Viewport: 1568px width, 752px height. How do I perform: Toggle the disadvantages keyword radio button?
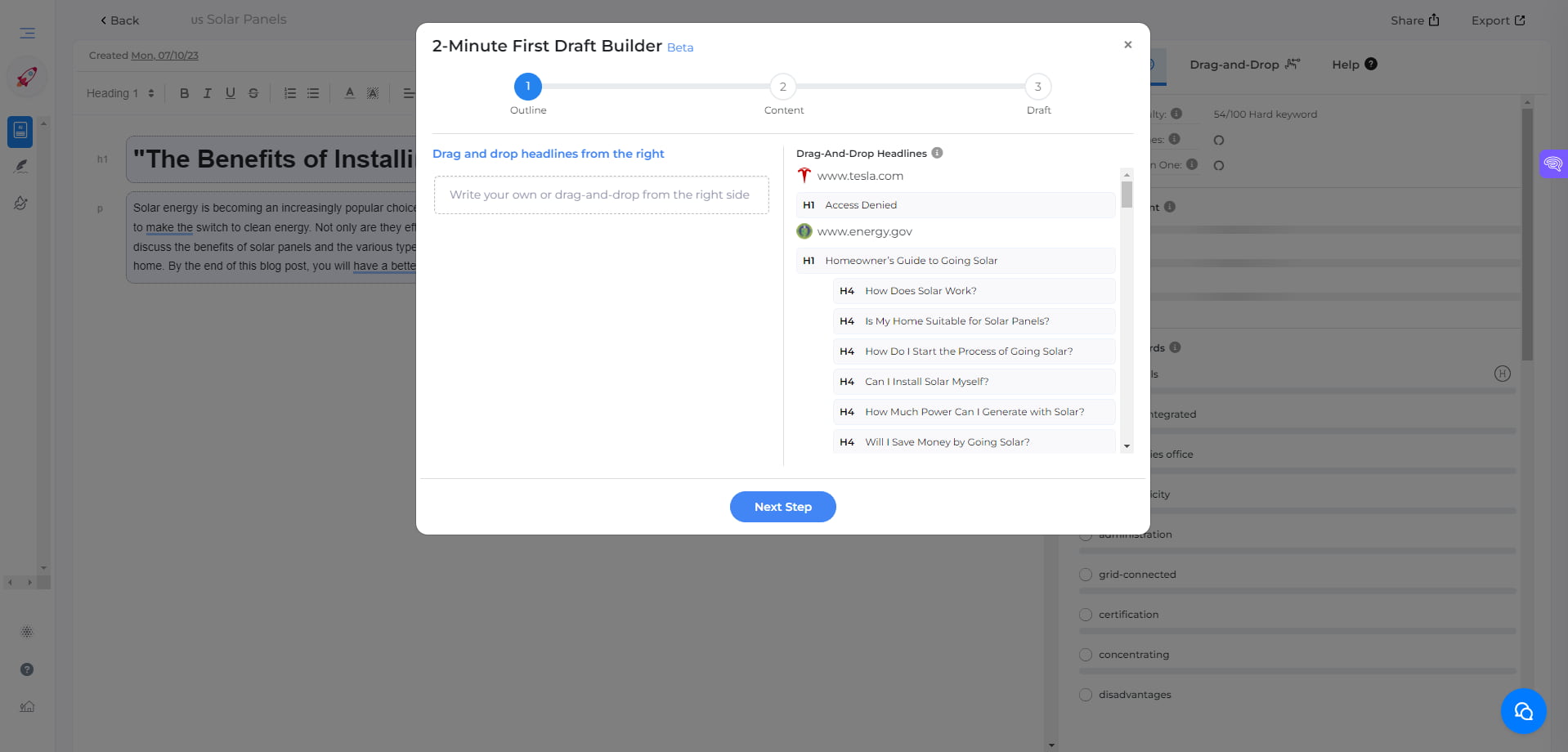point(1085,694)
